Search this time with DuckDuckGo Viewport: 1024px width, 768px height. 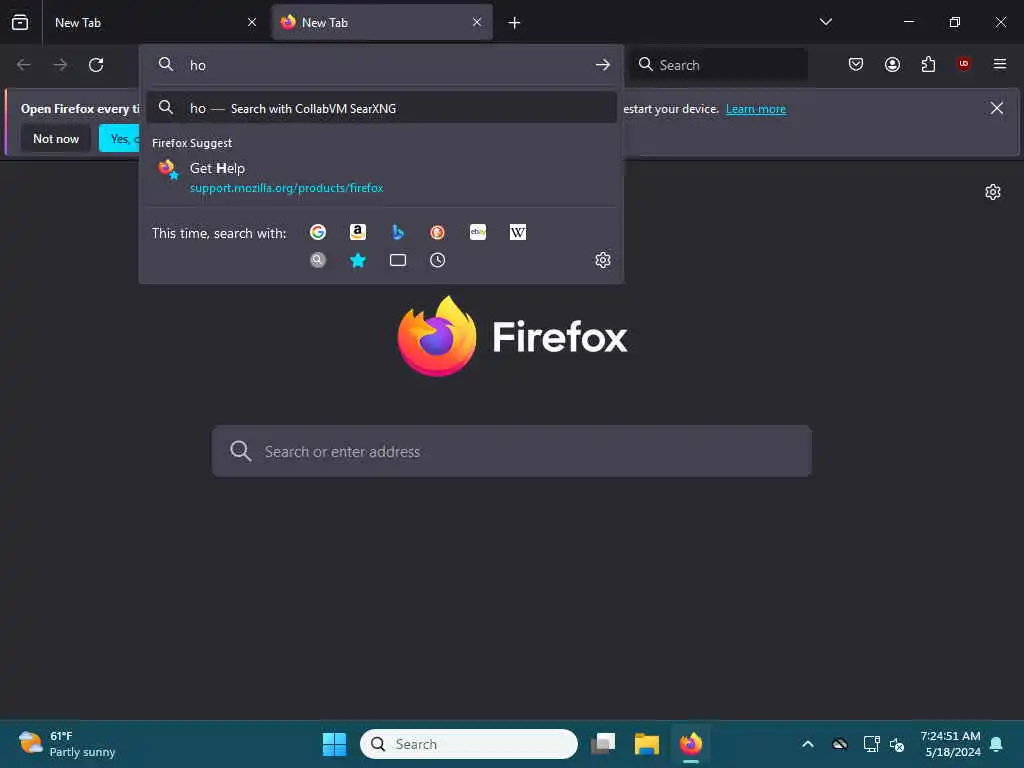[x=438, y=232]
